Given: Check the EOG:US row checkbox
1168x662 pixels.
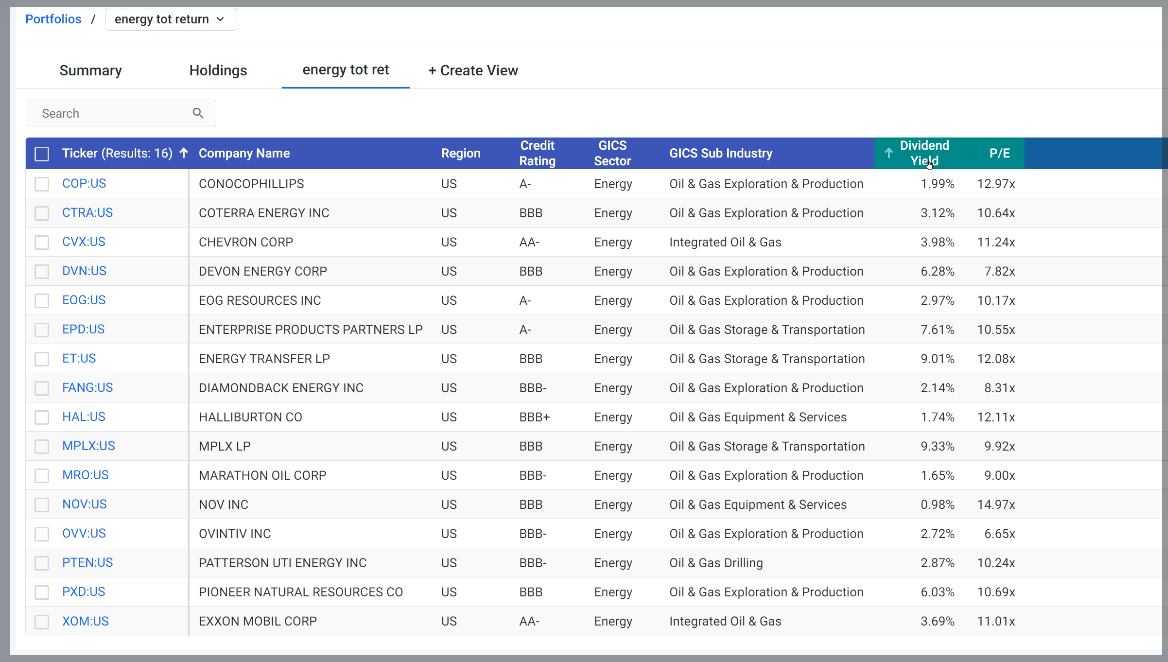Looking at the screenshot, I should pyautogui.click(x=42, y=300).
